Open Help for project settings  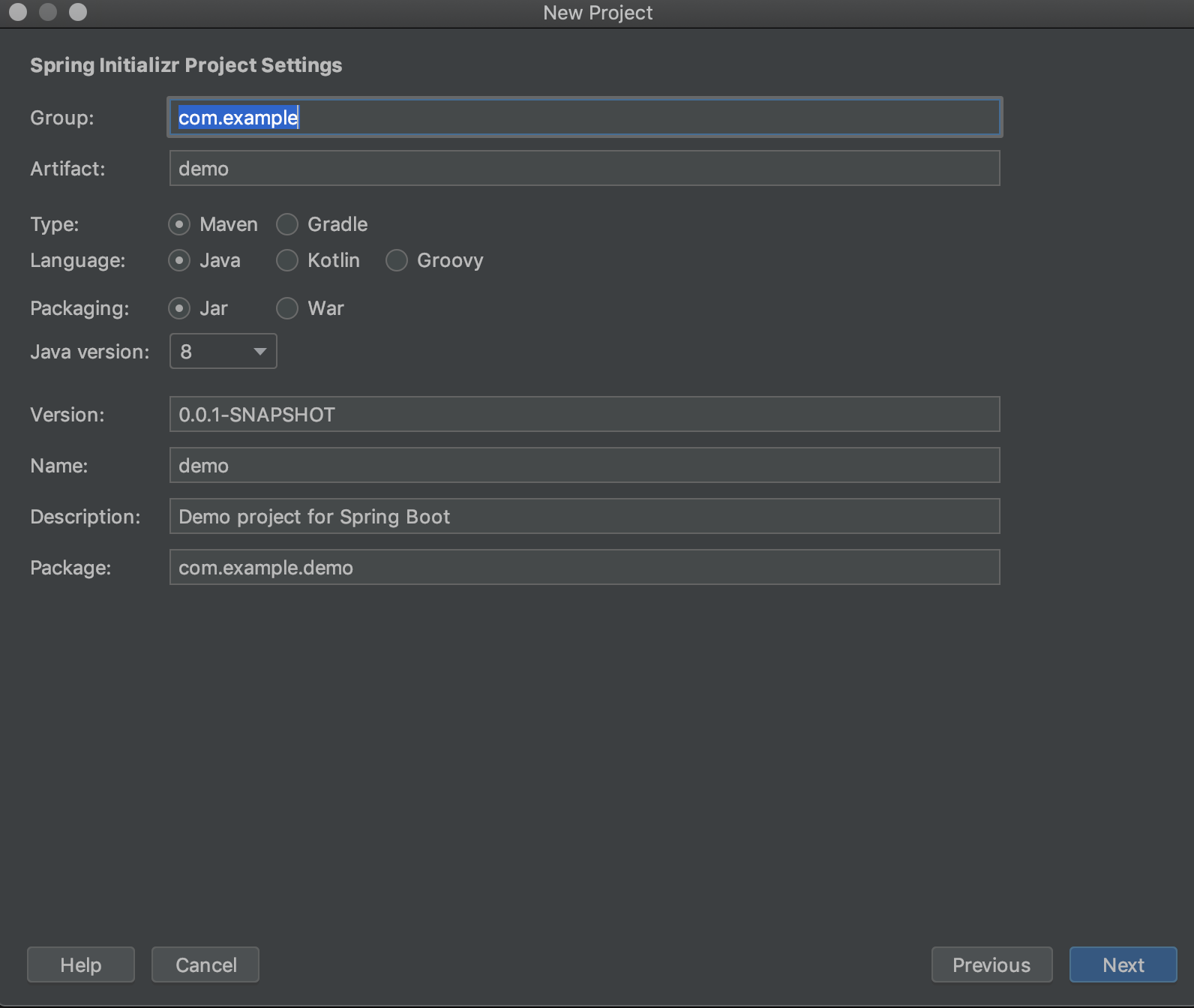click(81, 964)
